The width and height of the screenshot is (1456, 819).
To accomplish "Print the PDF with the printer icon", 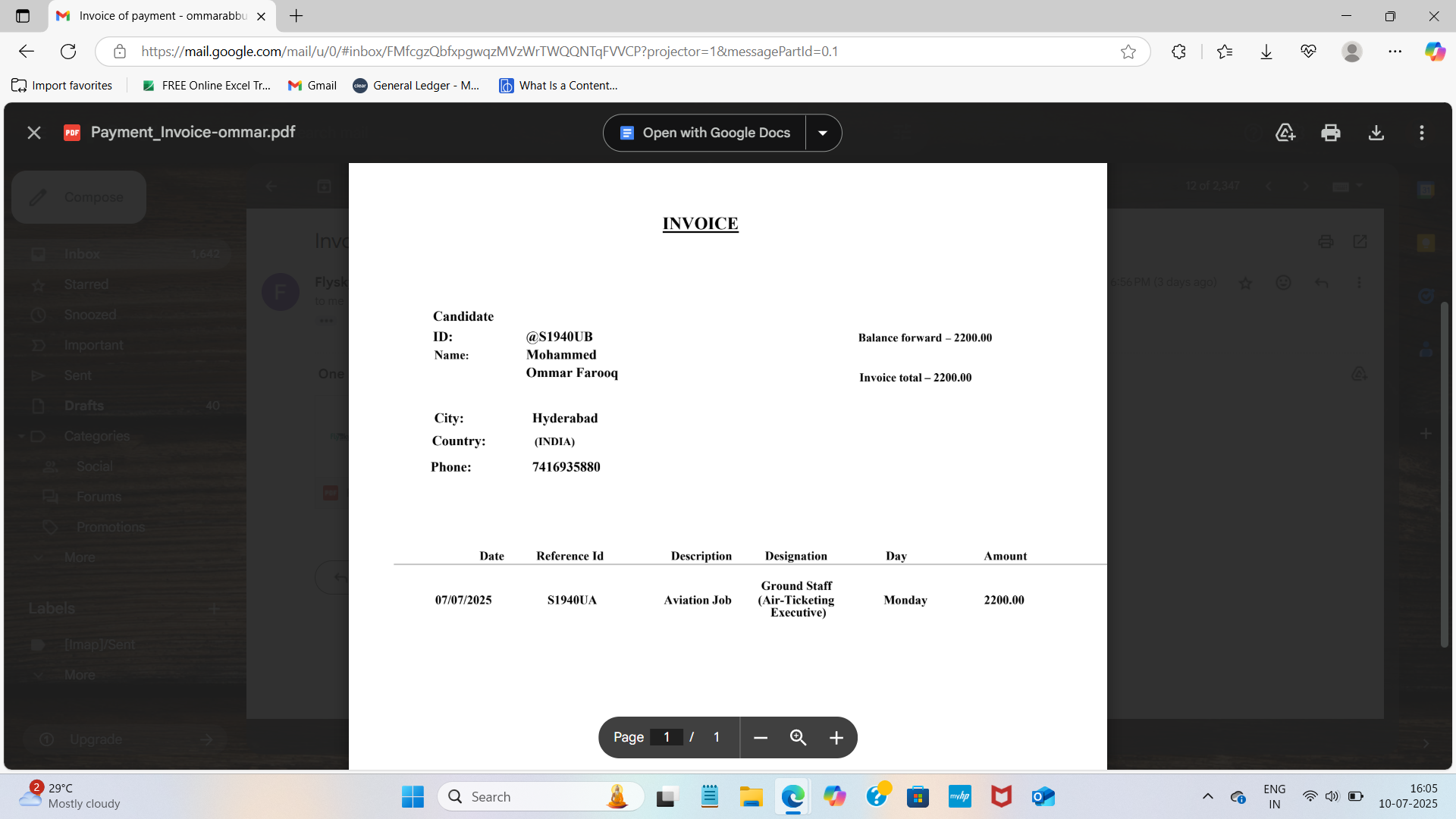I will click(x=1331, y=133).
